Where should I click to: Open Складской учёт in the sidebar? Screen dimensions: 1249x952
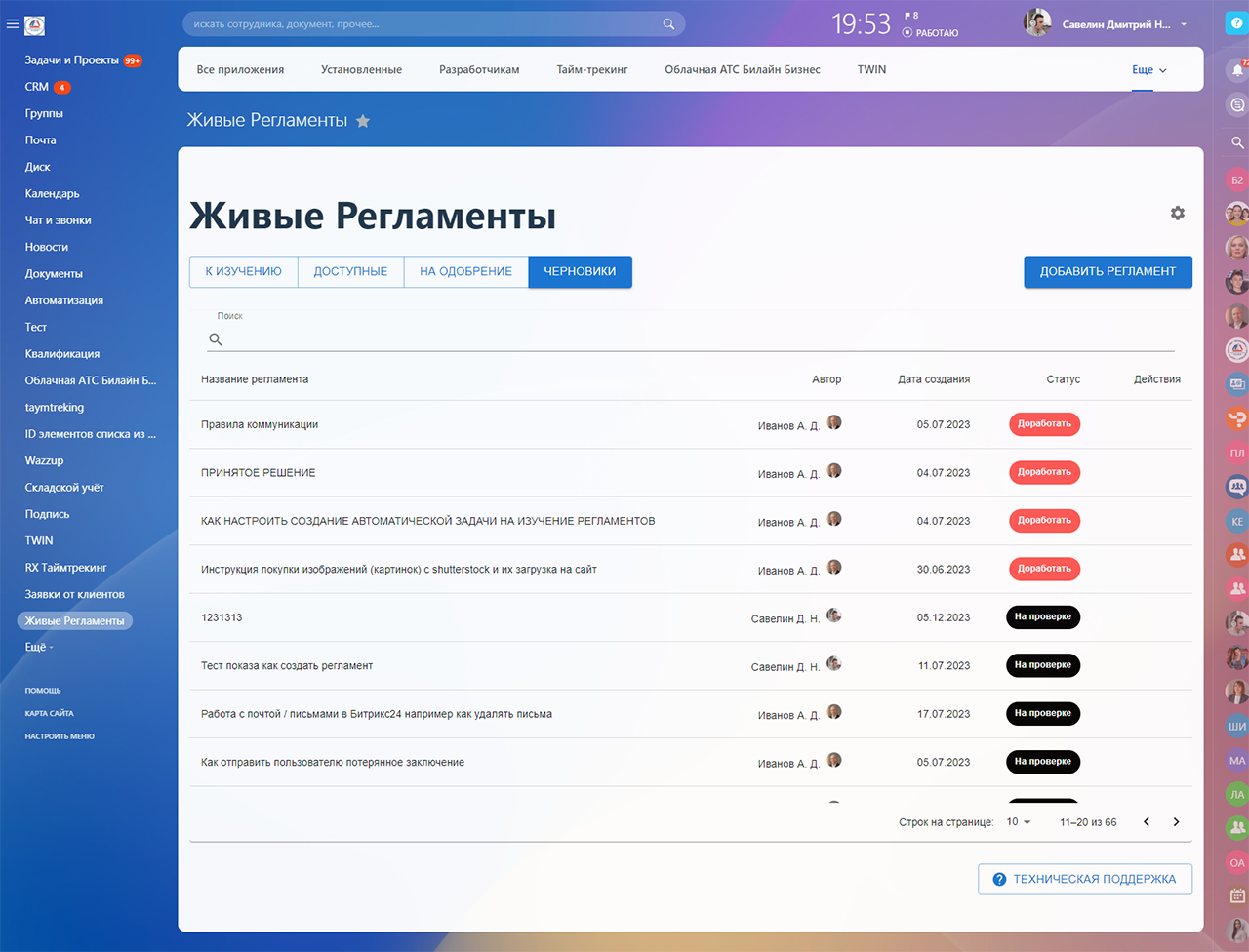coord(64,488)
